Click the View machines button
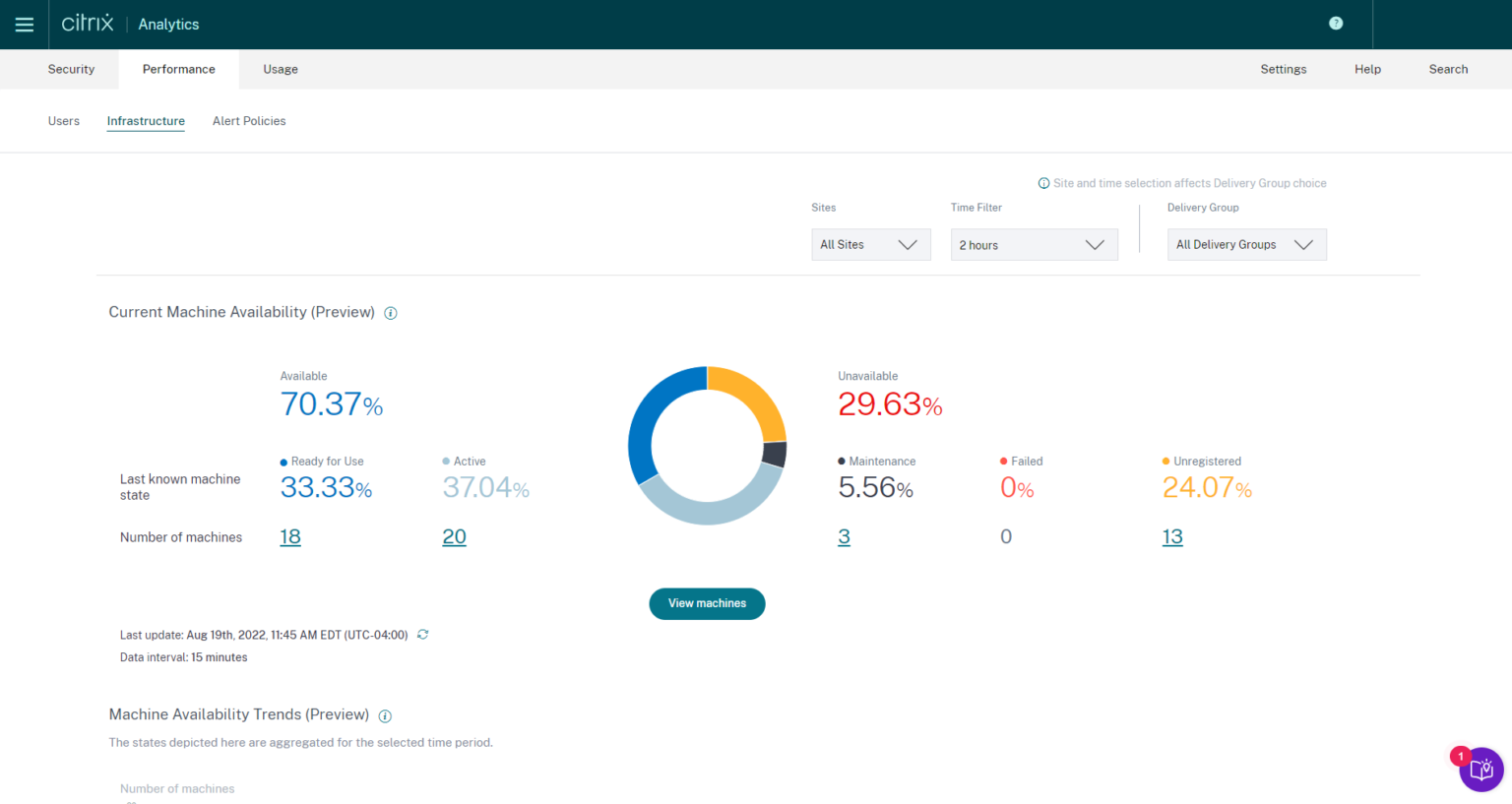The width and height of the screenshot is (1512, 804). click(x=707, y=603)
